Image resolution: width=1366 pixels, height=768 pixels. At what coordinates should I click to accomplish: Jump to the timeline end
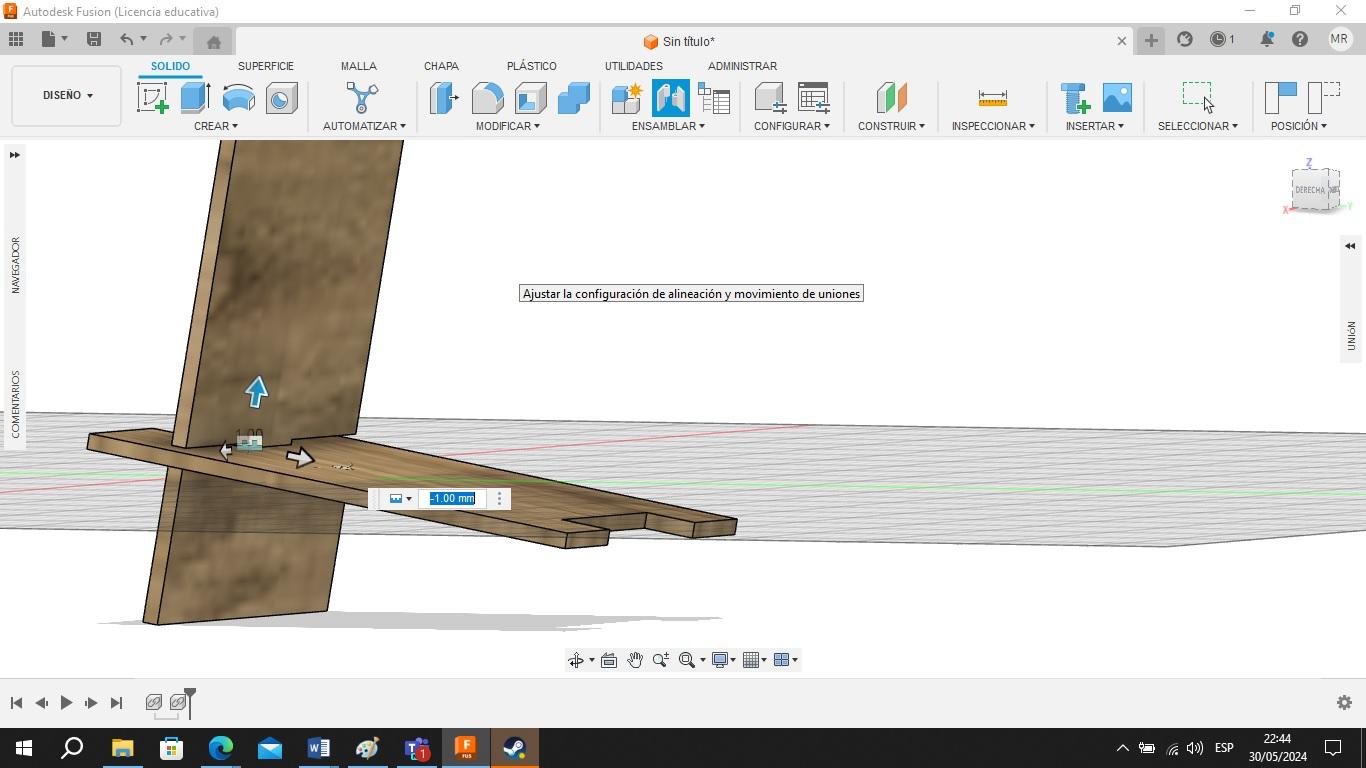tap(116, 703)
